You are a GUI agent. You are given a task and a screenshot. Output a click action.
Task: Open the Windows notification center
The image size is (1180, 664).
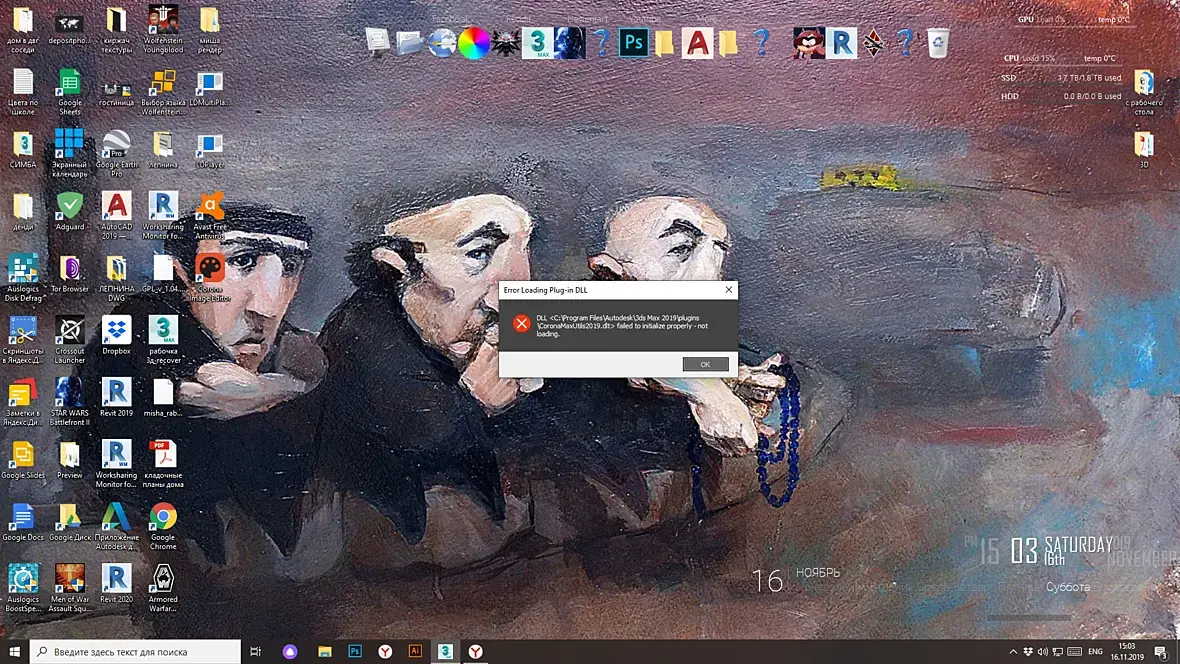point(1161,652)
